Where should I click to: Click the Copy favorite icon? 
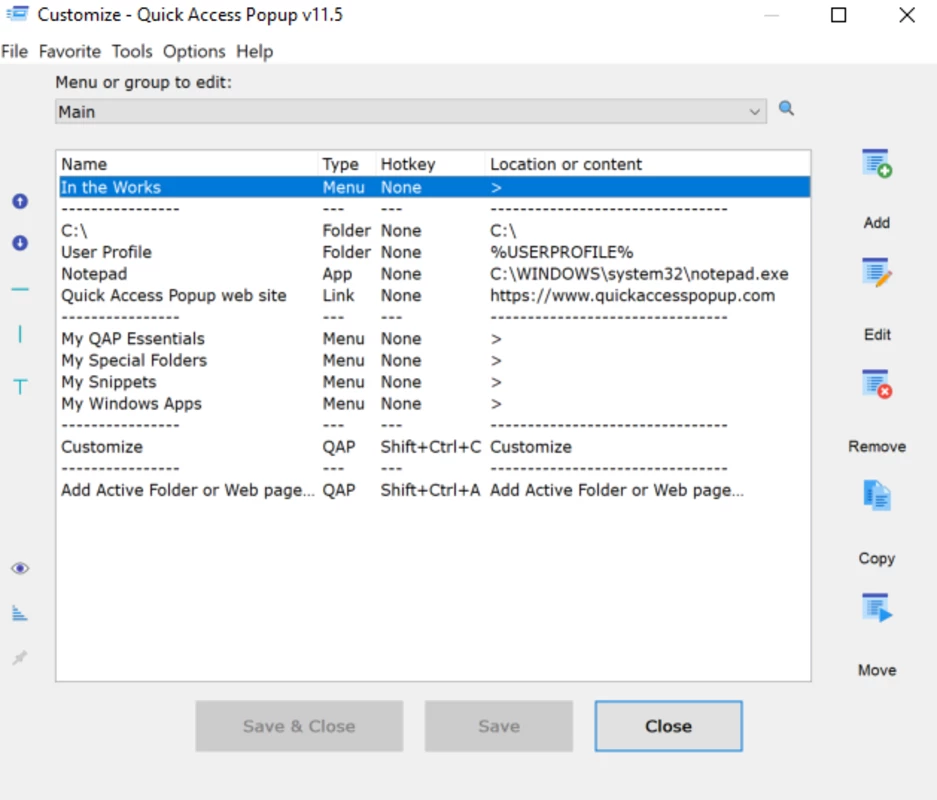pyautogui.click(x=877, y=496)
